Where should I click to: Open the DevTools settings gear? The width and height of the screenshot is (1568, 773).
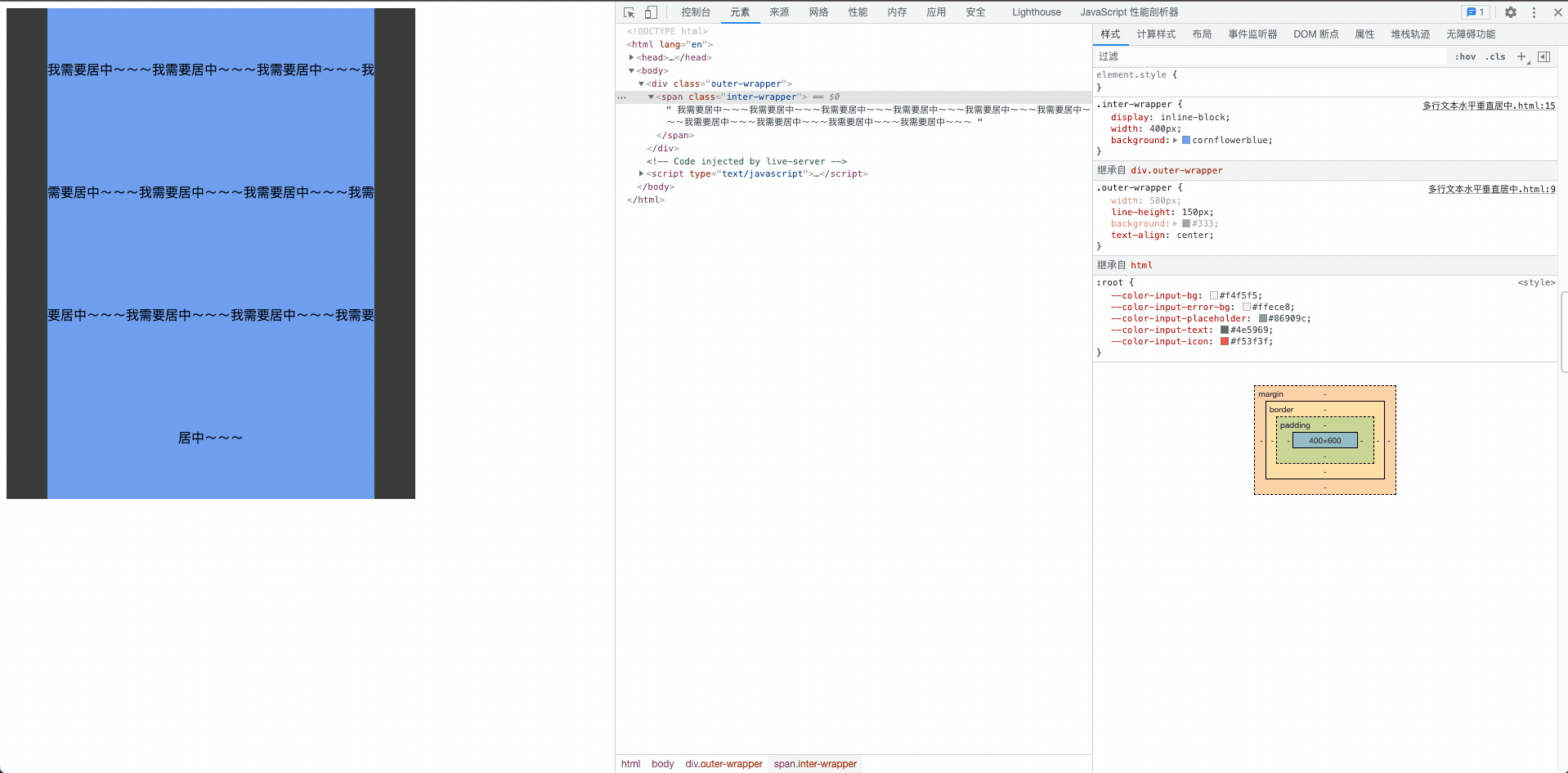click(x=1510, y=12)
